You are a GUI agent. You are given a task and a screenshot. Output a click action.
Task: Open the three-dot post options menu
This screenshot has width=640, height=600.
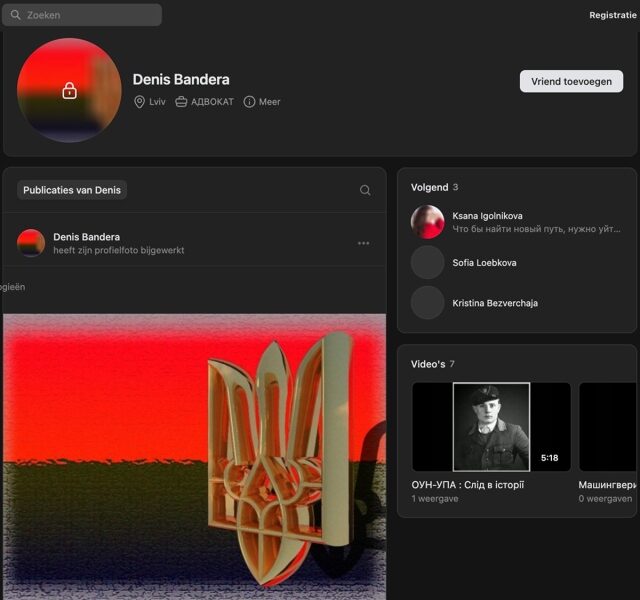point(363,243)
